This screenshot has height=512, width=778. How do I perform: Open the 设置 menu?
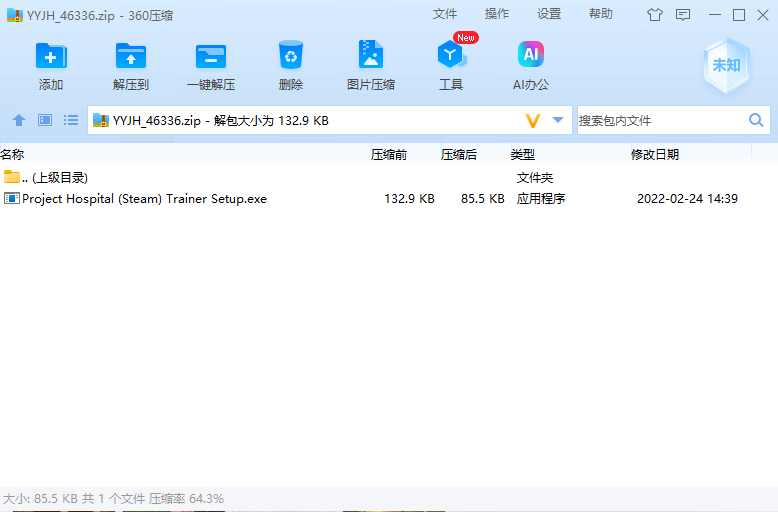pyautogui.click(x=549, y=14)
